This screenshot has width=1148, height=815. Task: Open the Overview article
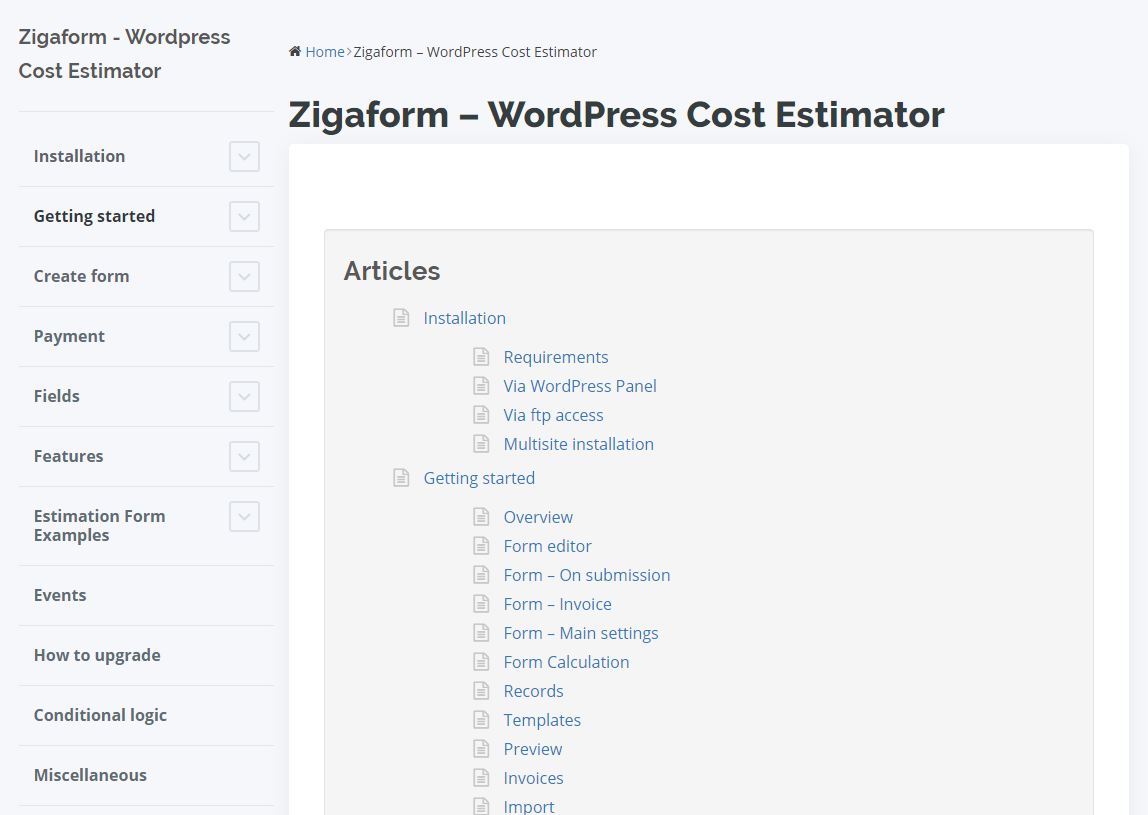[538, 517]
